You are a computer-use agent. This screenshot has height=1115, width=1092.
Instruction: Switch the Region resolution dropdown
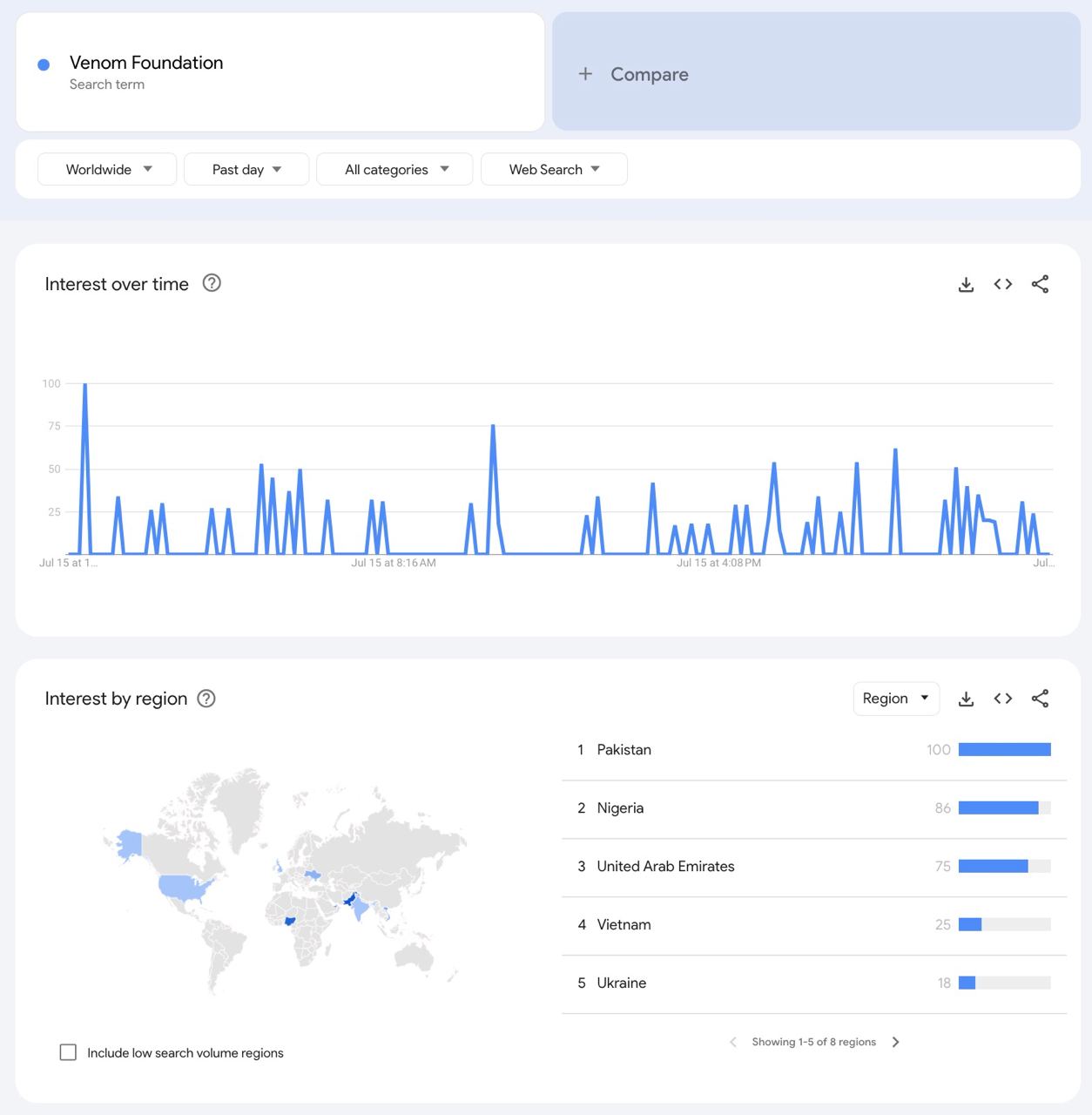coord(896,699)
